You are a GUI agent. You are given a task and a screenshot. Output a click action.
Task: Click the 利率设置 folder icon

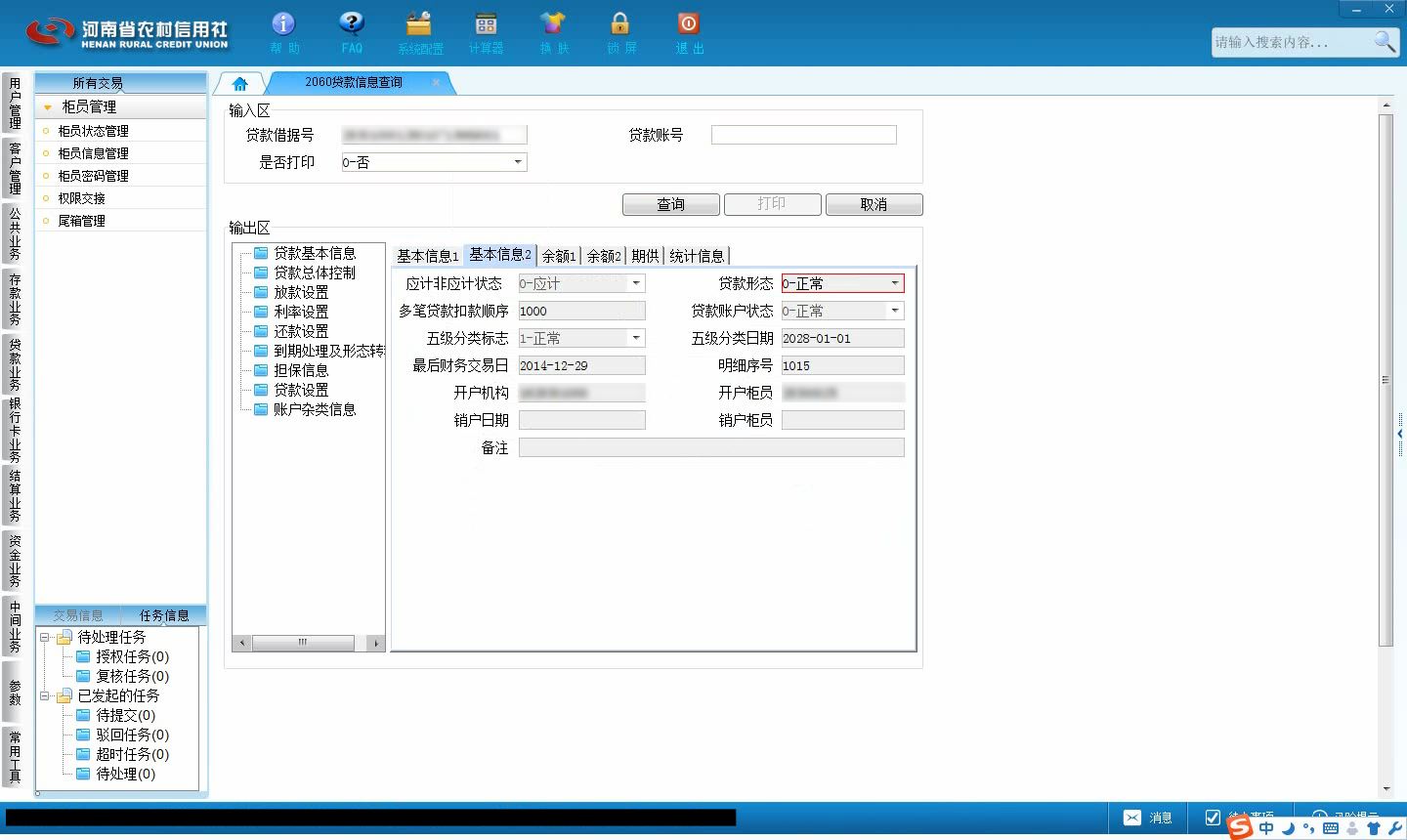tap(261, 312)
